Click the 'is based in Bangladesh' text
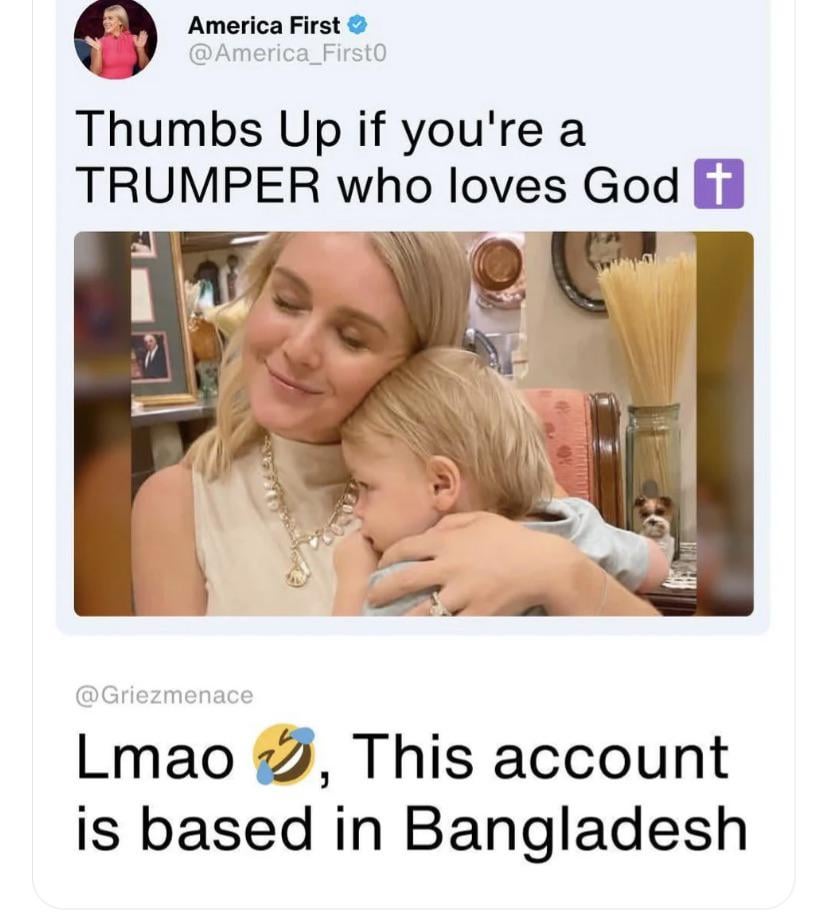The height and width of the screenshot is (913, 827). pos(412,827)
